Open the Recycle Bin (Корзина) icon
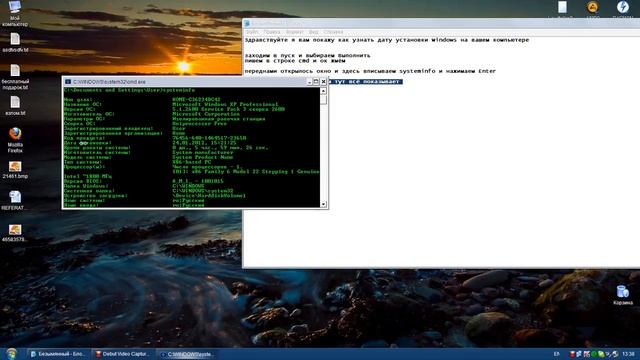This screenshot has height=360, width=640. point(622,295)
